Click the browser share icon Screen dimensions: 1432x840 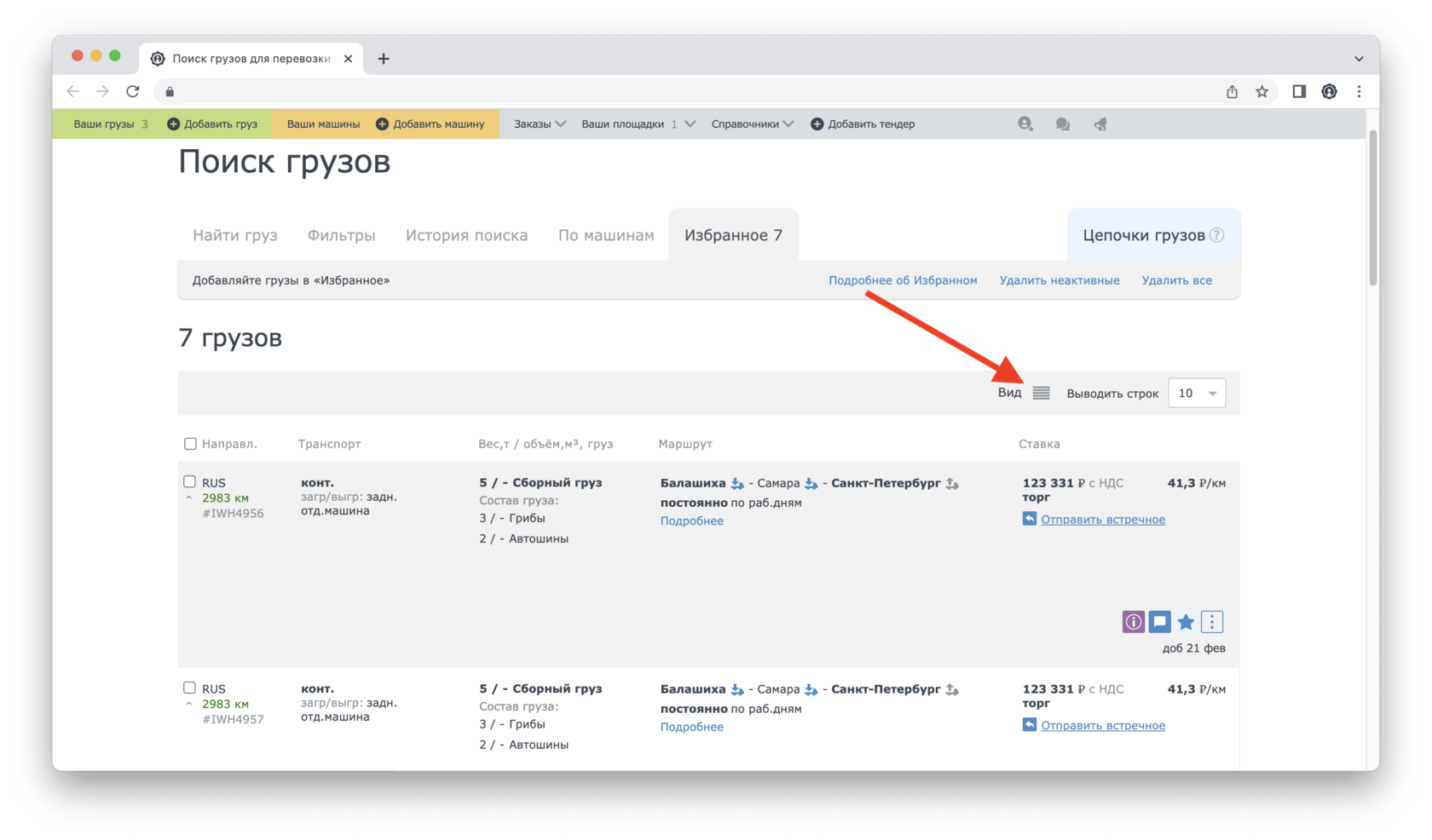tap(1232, 91)
